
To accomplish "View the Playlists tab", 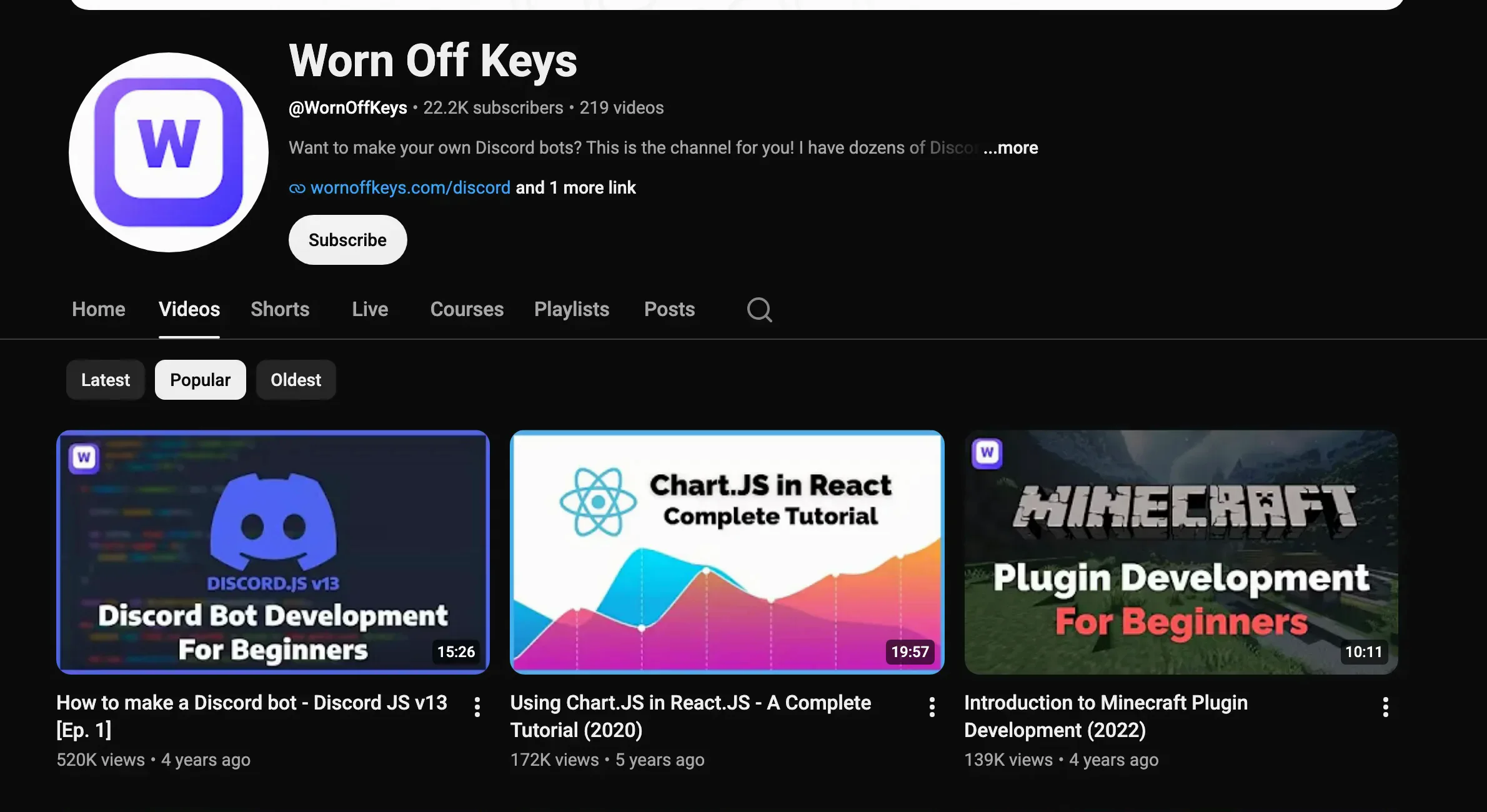I will (572, 309).
